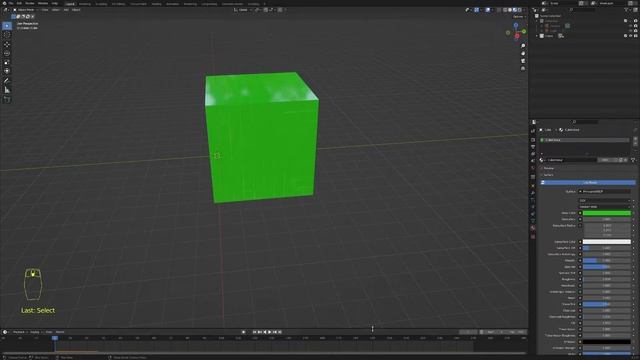Viewport: 640px width, 360px height.
Task: Open the Object Mode dropdown
Action: 25,10
